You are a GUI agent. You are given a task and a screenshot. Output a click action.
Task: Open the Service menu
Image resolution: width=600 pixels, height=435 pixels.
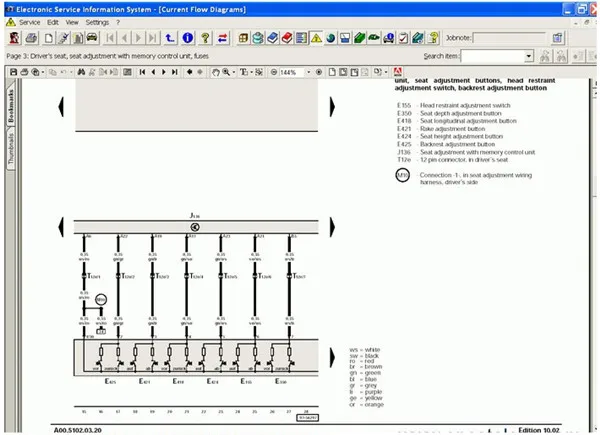click(29, 23)
